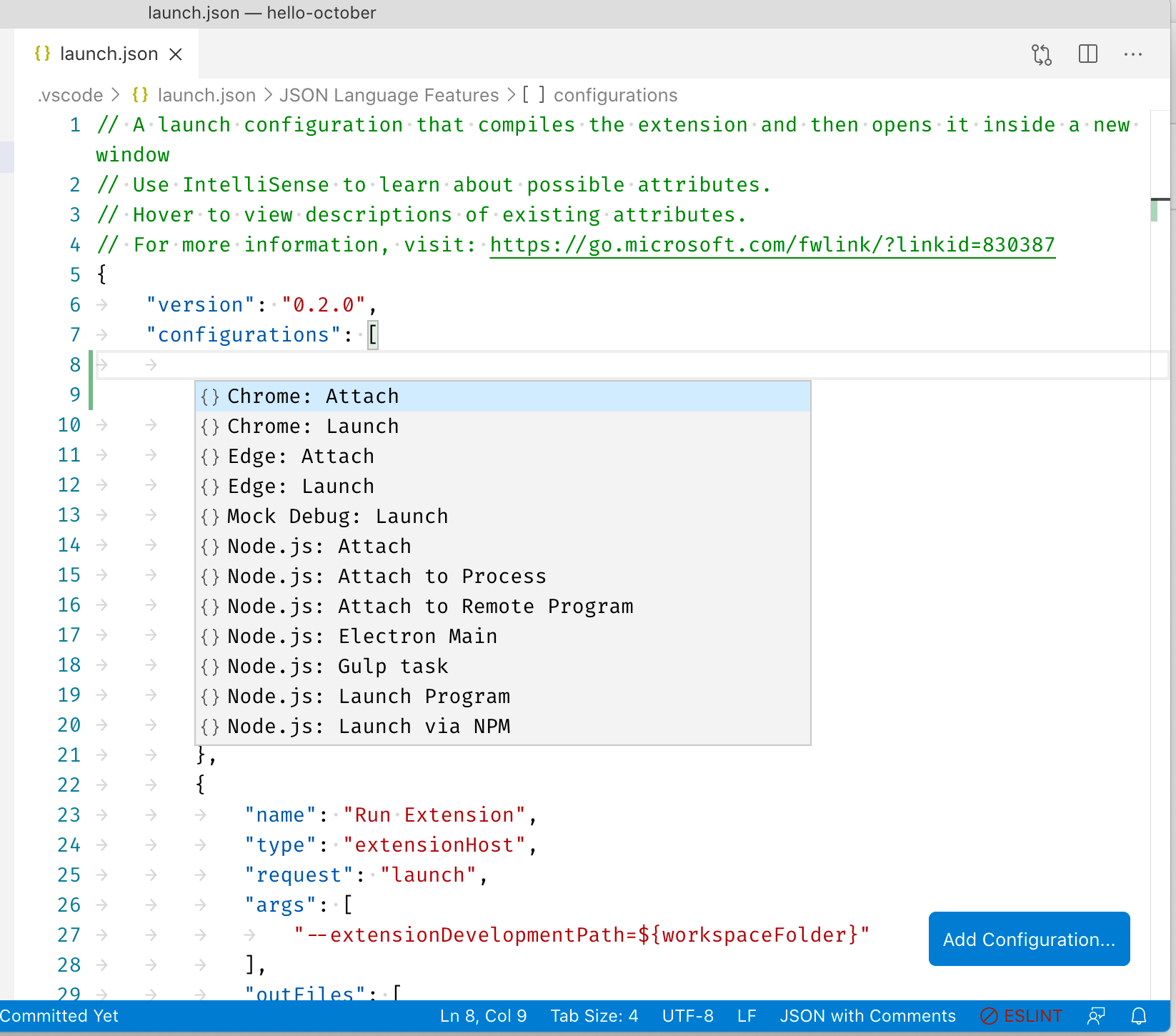The width and height of the screenshot is (1176, 1036).
Task: Click line number 22 in the gutter
Action: pos(69,785)
